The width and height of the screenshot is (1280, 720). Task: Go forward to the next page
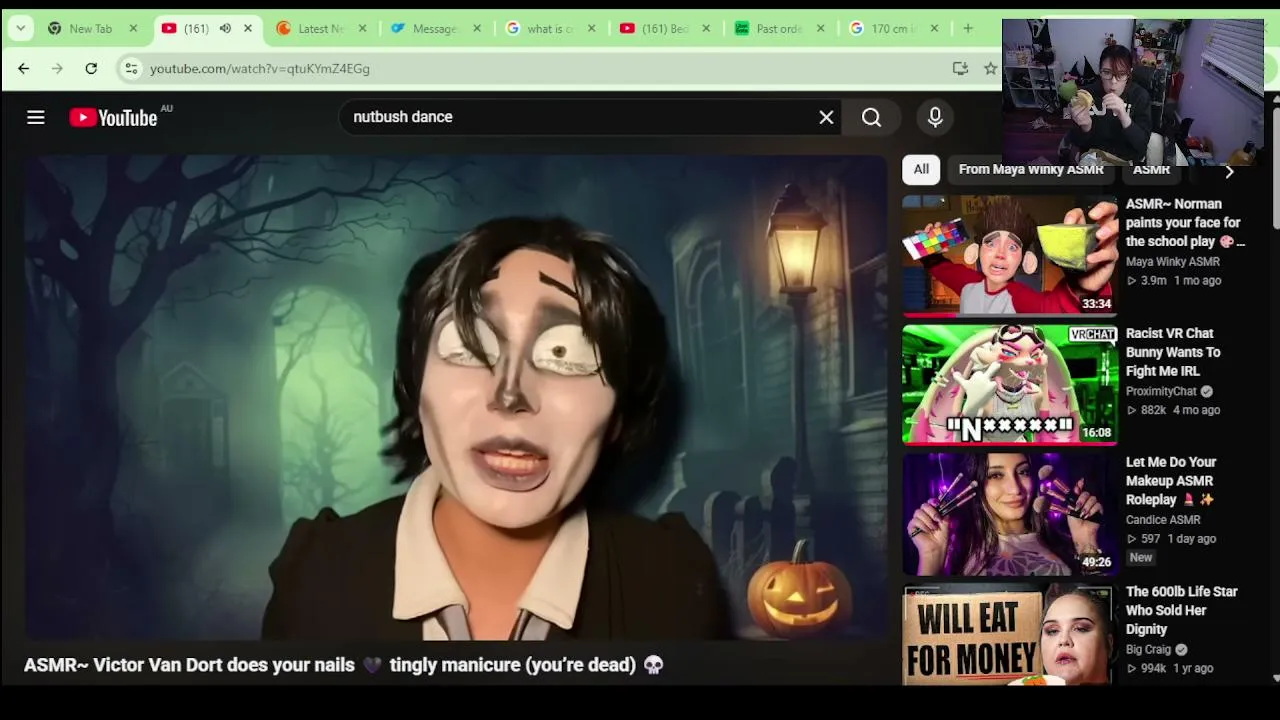57,68
